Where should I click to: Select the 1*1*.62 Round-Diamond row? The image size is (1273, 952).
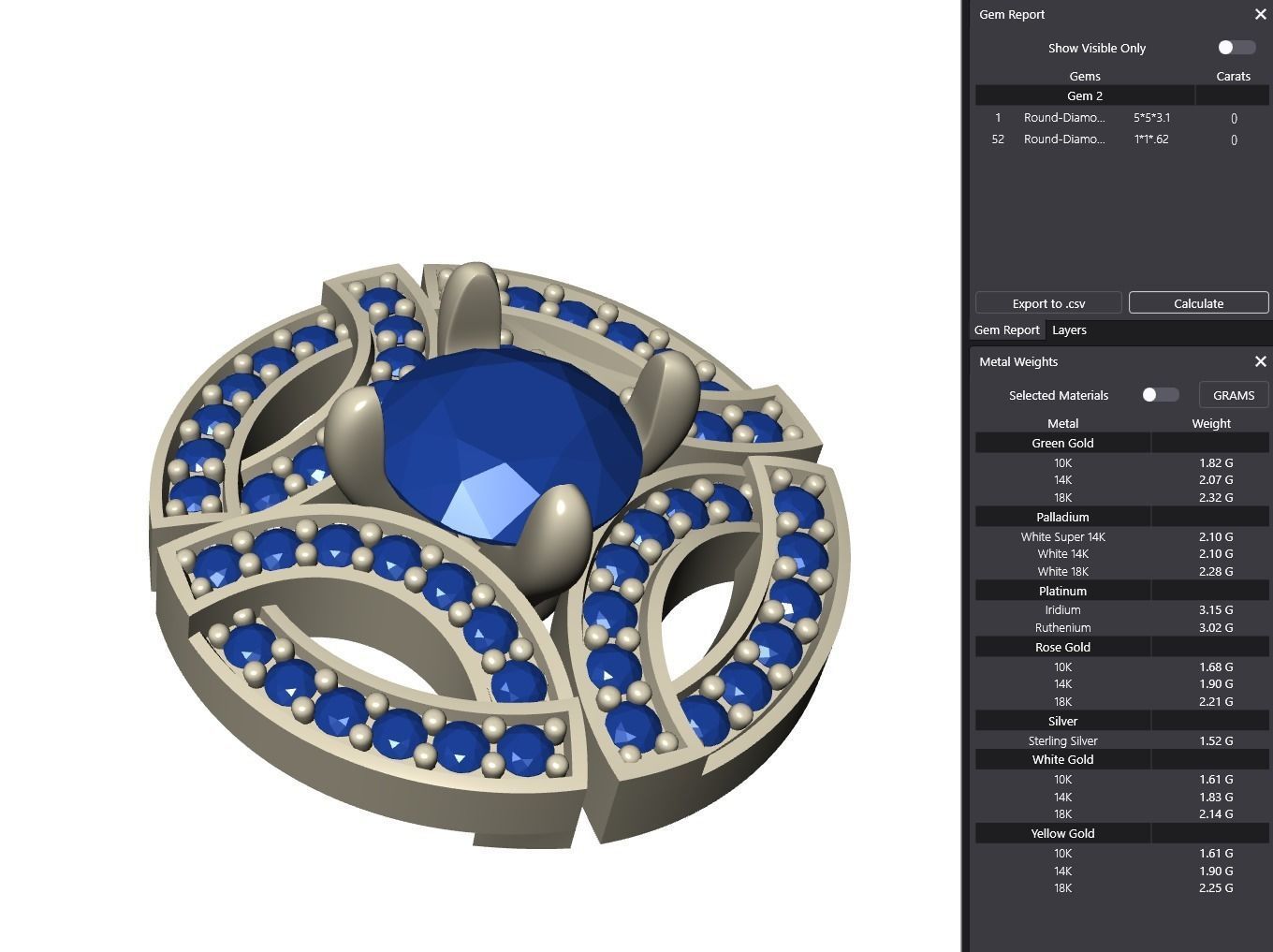[1121, 139]
